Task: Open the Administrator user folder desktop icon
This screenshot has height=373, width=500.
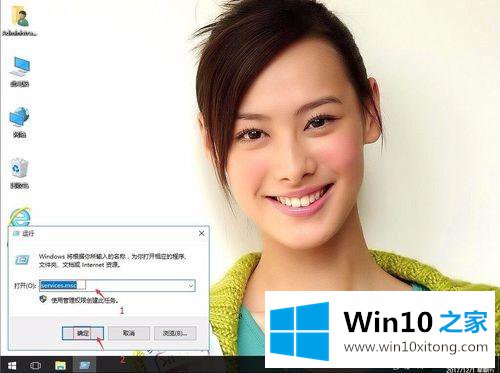Action: pos(20,21)
